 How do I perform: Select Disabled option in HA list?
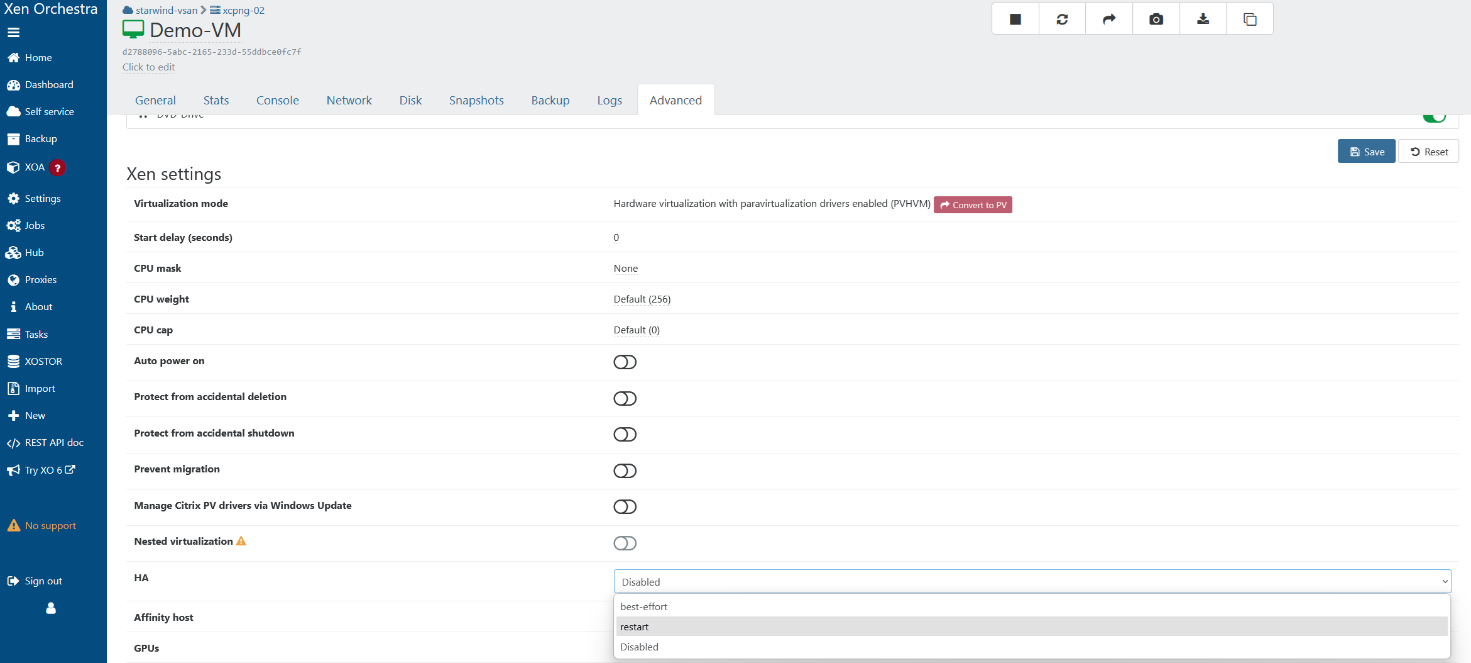(1032, 647)
